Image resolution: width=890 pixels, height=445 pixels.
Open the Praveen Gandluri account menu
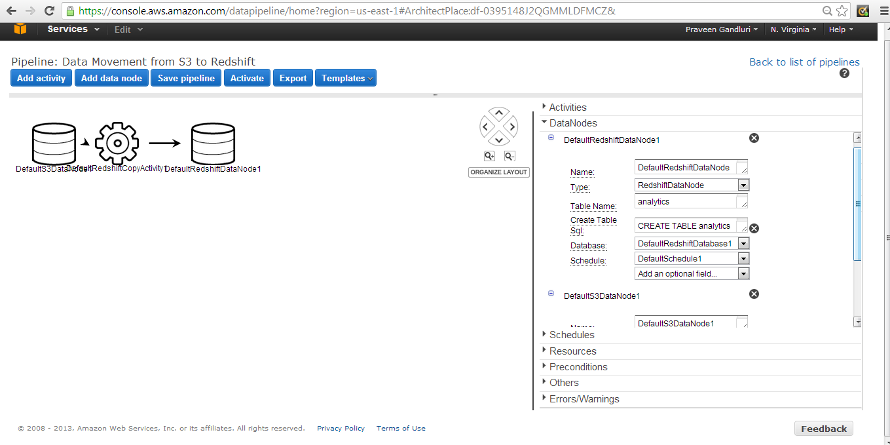(721, 30)
